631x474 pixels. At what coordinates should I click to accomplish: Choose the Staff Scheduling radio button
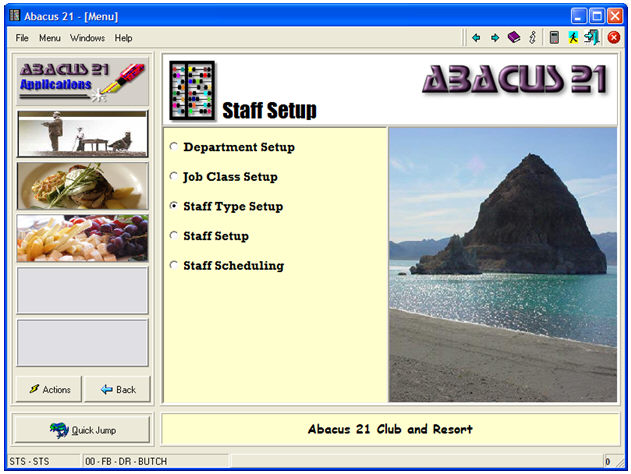click(174, 266)
